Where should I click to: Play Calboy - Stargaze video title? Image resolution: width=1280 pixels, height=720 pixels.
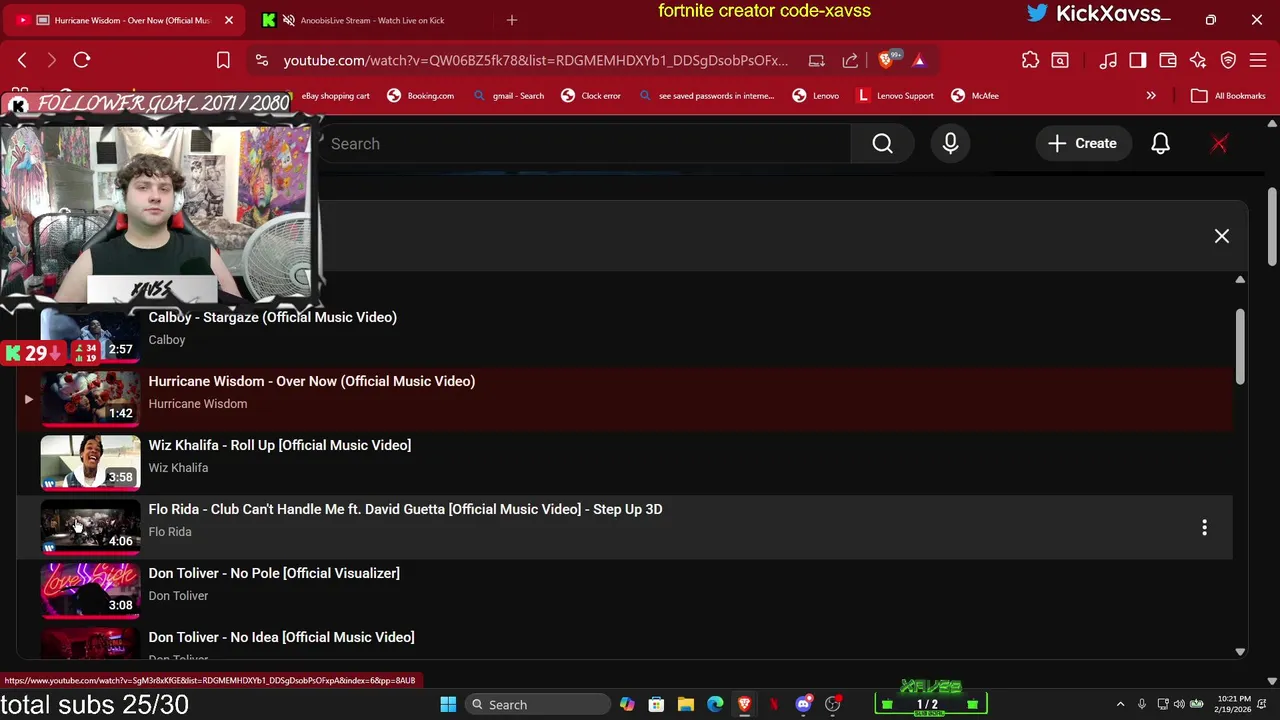(272, 317)
